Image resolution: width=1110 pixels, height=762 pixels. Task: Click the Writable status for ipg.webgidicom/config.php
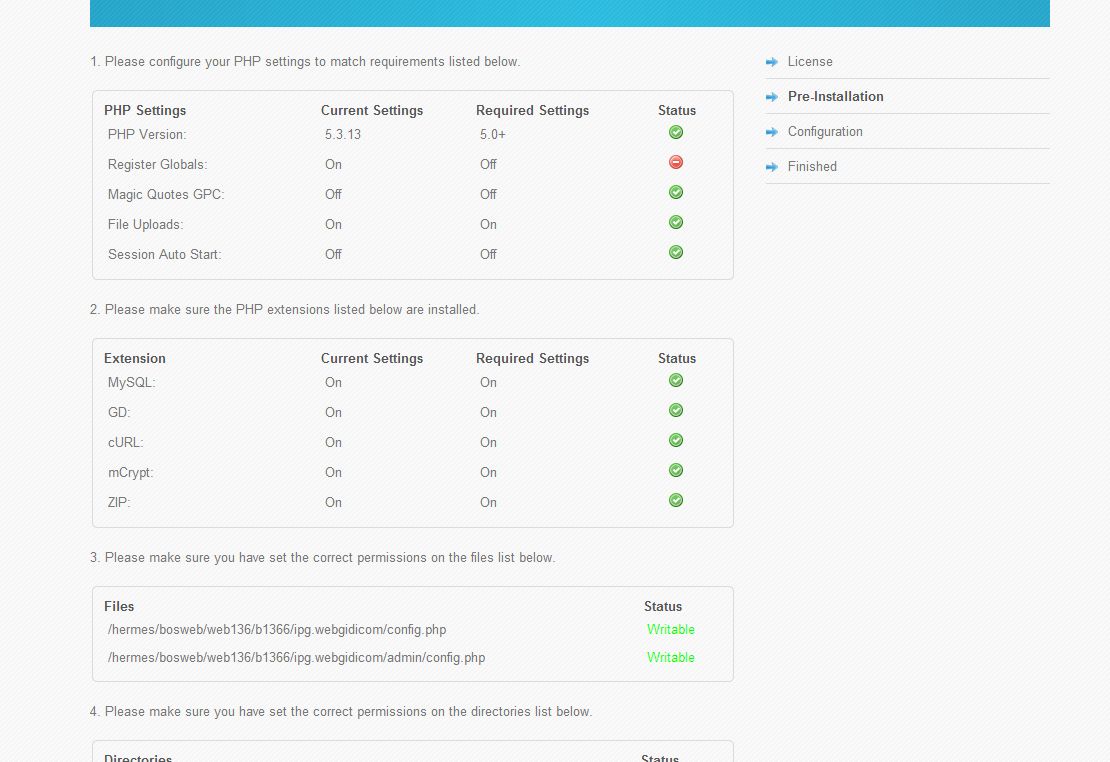[670, 630]
